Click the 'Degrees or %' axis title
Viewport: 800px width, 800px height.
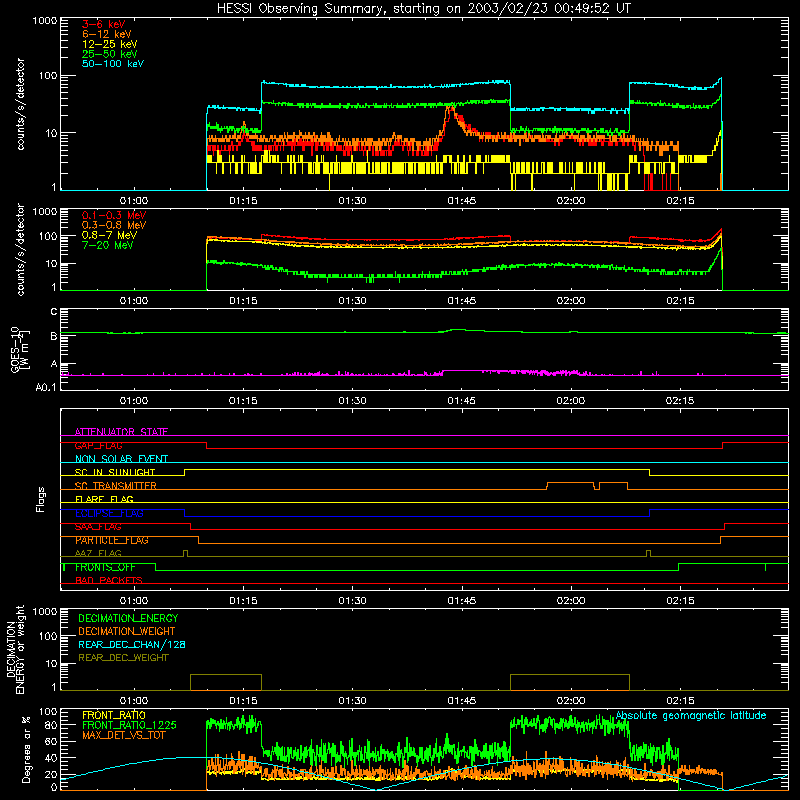point(26,749)
